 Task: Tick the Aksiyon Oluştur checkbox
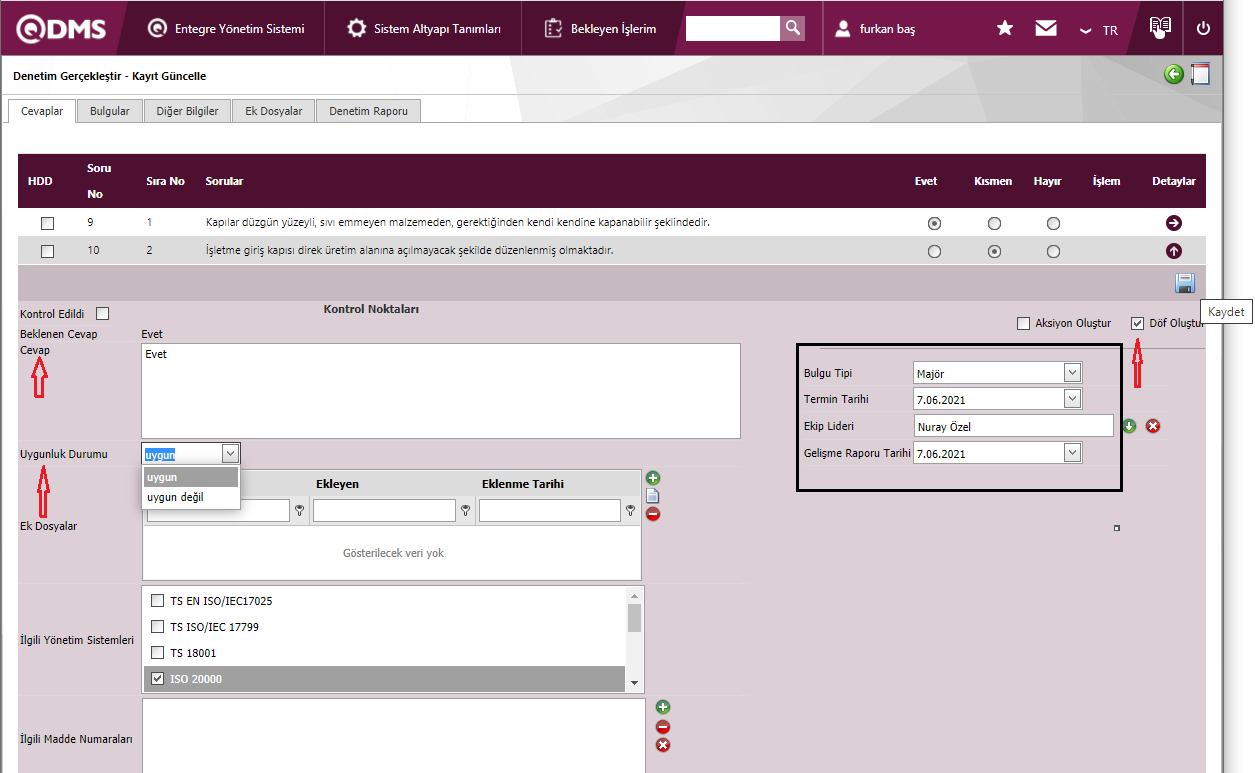click(x=1023, y=323)
